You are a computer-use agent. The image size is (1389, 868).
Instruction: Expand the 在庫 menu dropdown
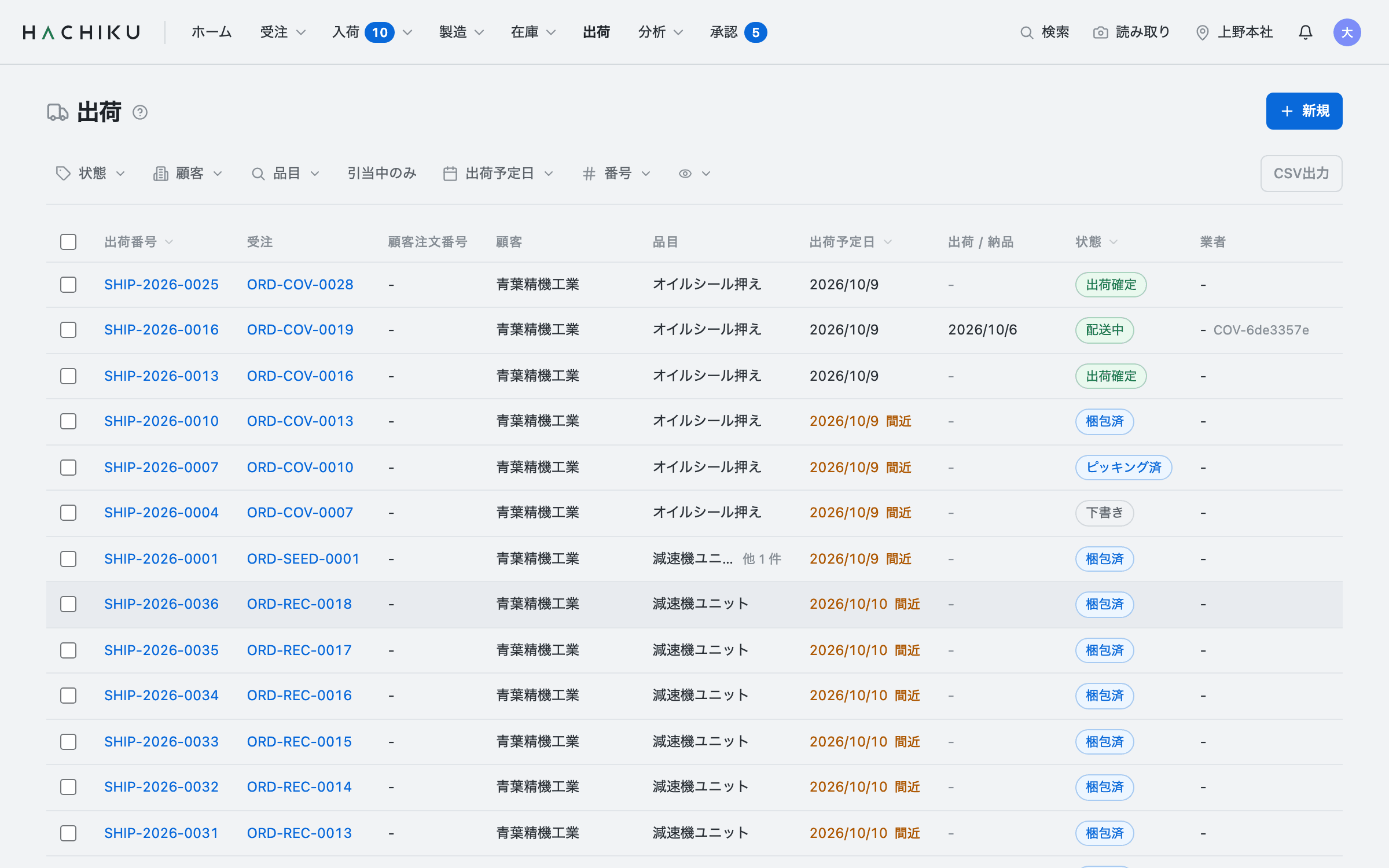click(x=534, y=32)
